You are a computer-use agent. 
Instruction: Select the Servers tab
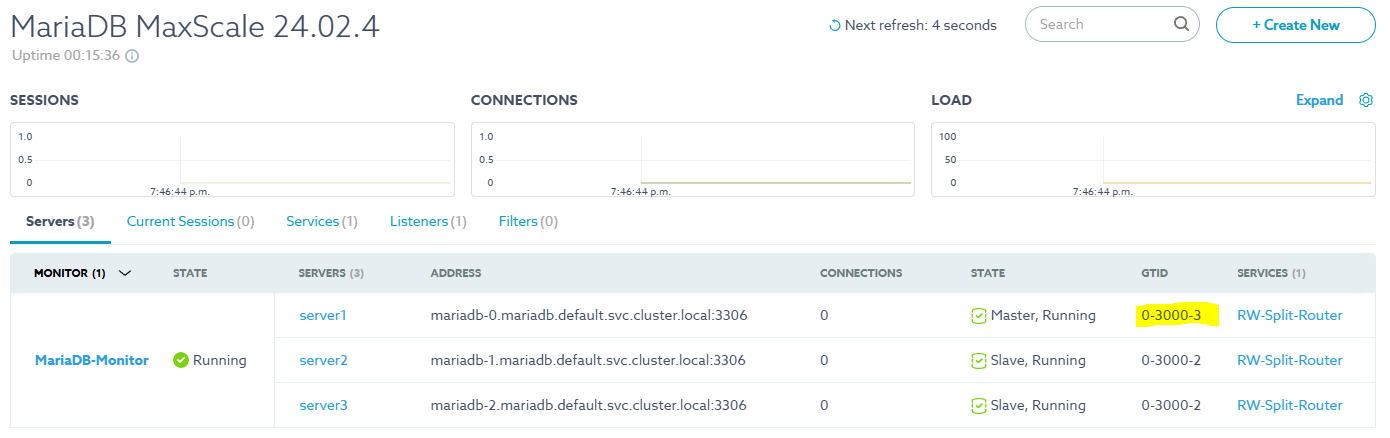pyautogui.click(x=60, y=221)
